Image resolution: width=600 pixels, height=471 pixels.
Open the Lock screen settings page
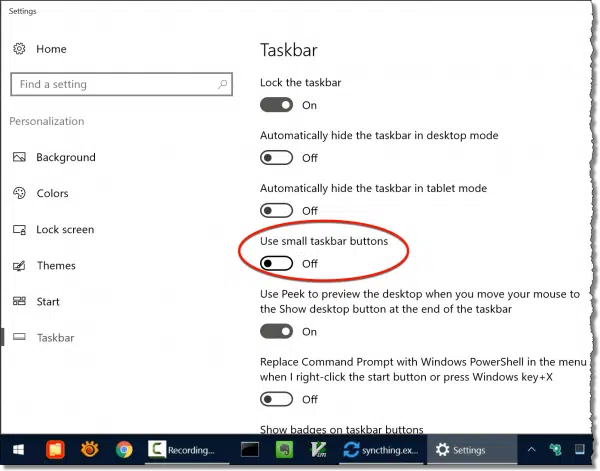coord(65,230)
